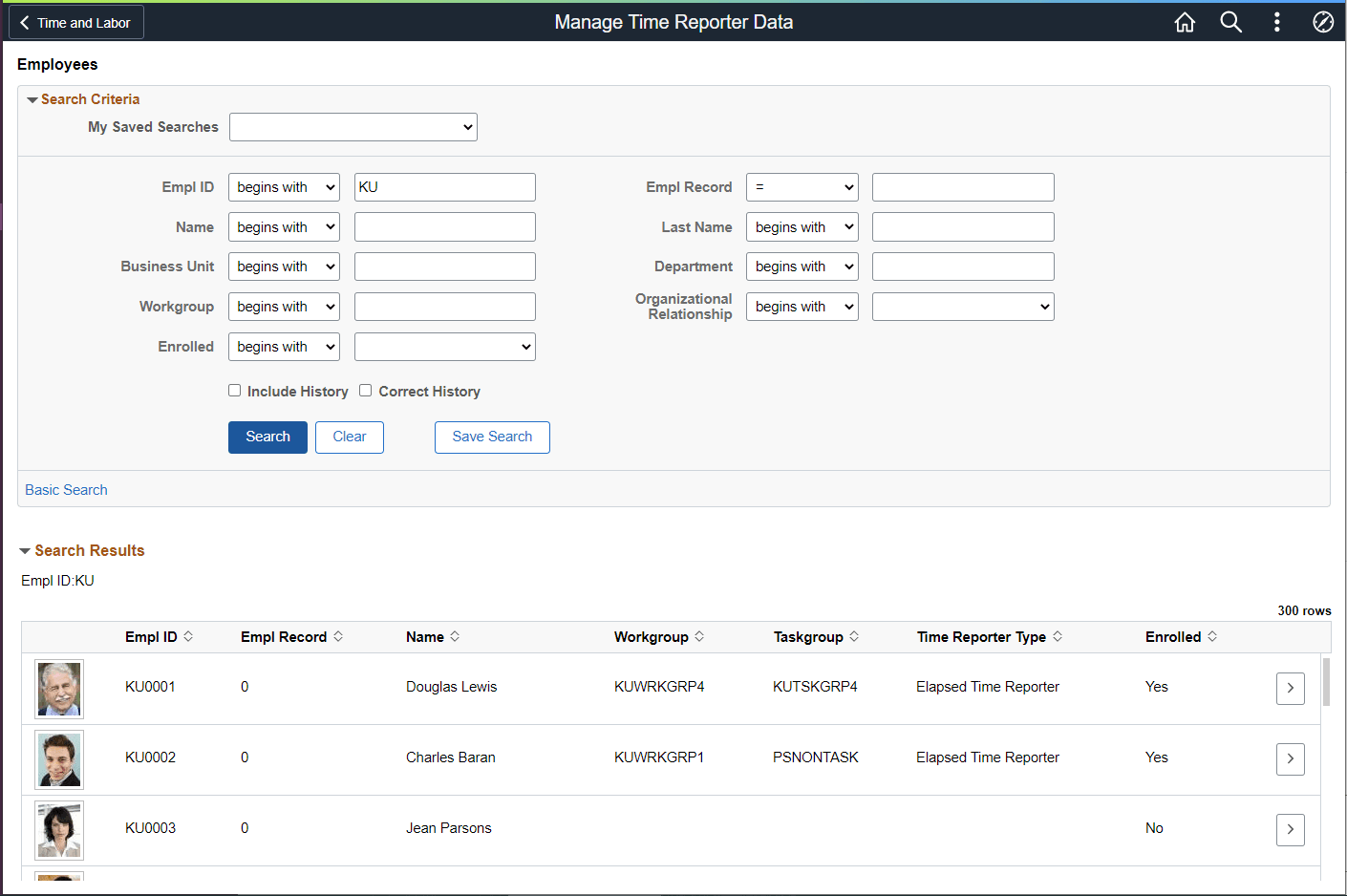Click Charles Baran's photo thumbnail
This screenshot has width=1347, height=896.
pyautogui.click(x=58, y=759)
